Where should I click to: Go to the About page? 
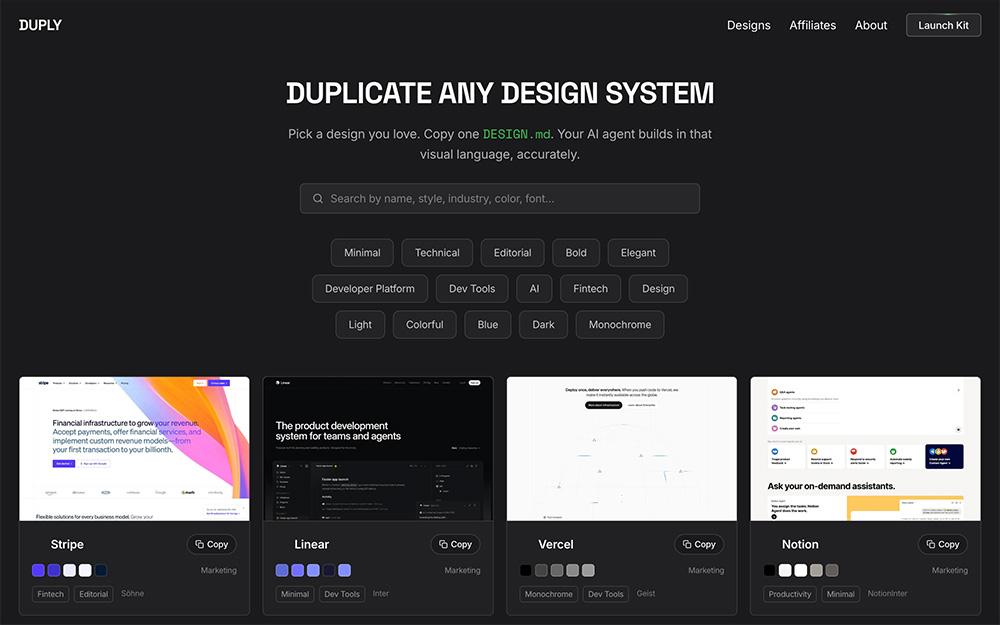click(x=871, y=25)
